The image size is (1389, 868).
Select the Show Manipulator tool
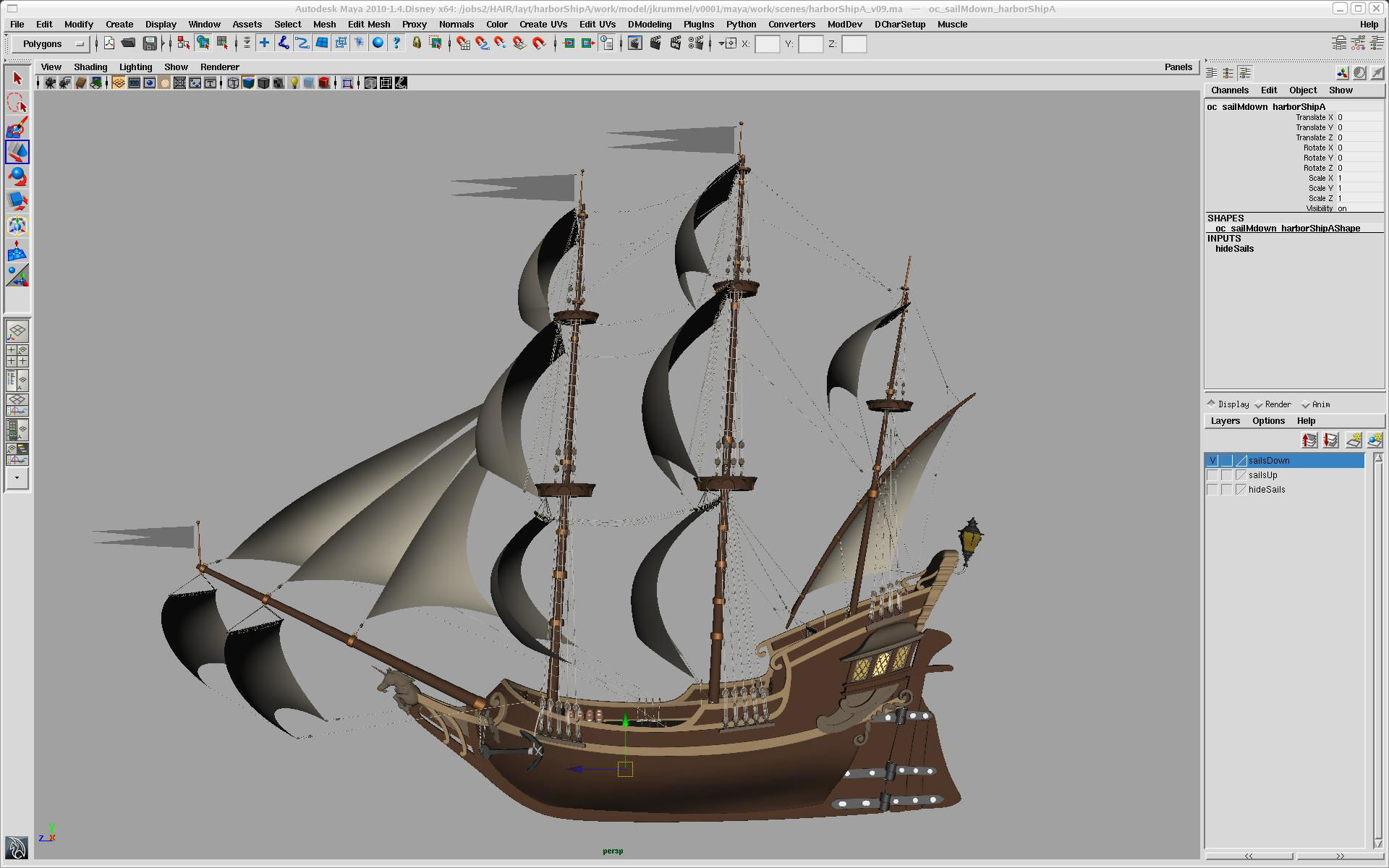pos(17,276)
